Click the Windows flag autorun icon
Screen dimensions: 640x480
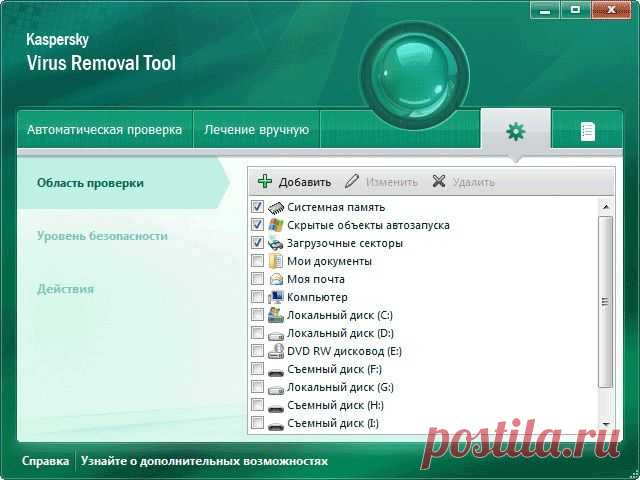(276, 225)
